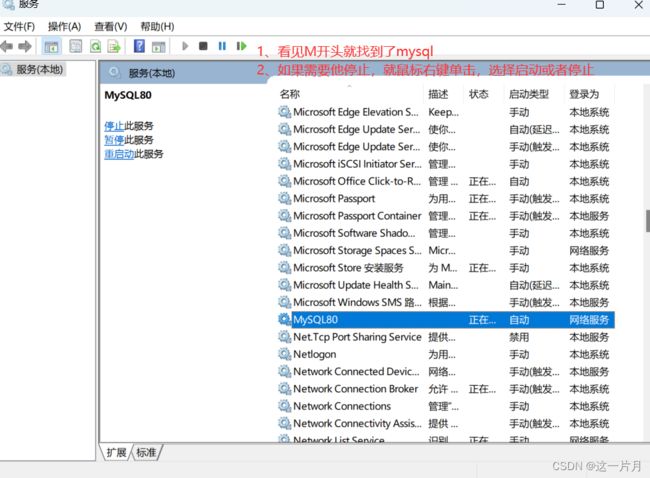
Task: Select Net.Tcp Port Sharing Service row
Action: click(446, 337)
